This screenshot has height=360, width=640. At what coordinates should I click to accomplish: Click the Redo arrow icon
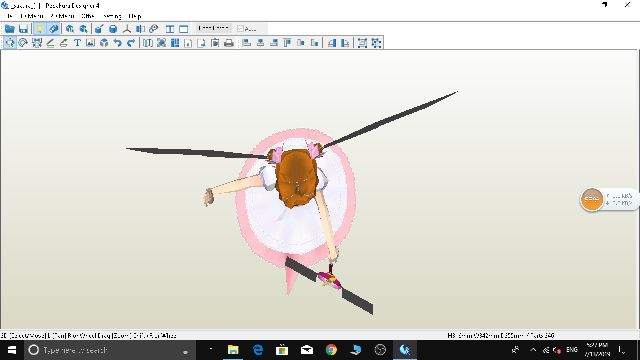point(131,42)
